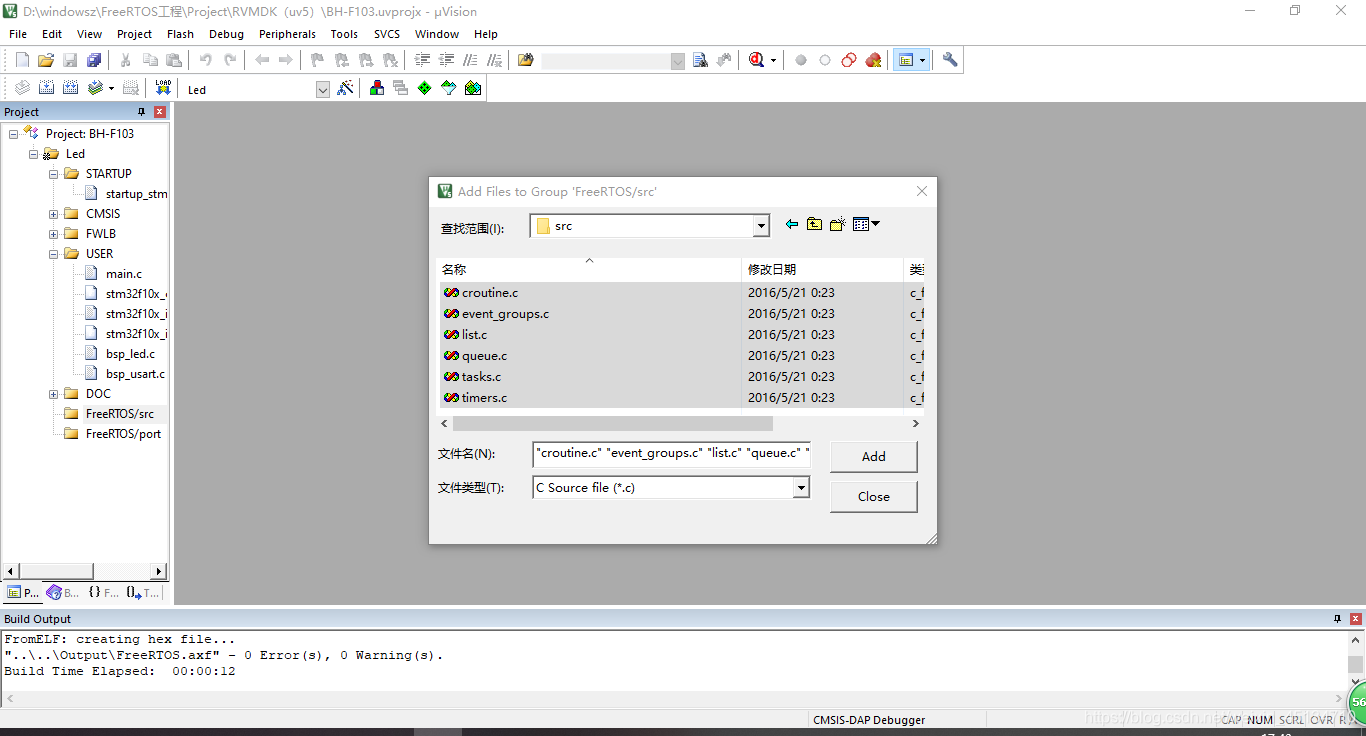Open the file type dropdown showing C Source file
The width and height of the screenshot is (1366, 736).
point(802,487)
